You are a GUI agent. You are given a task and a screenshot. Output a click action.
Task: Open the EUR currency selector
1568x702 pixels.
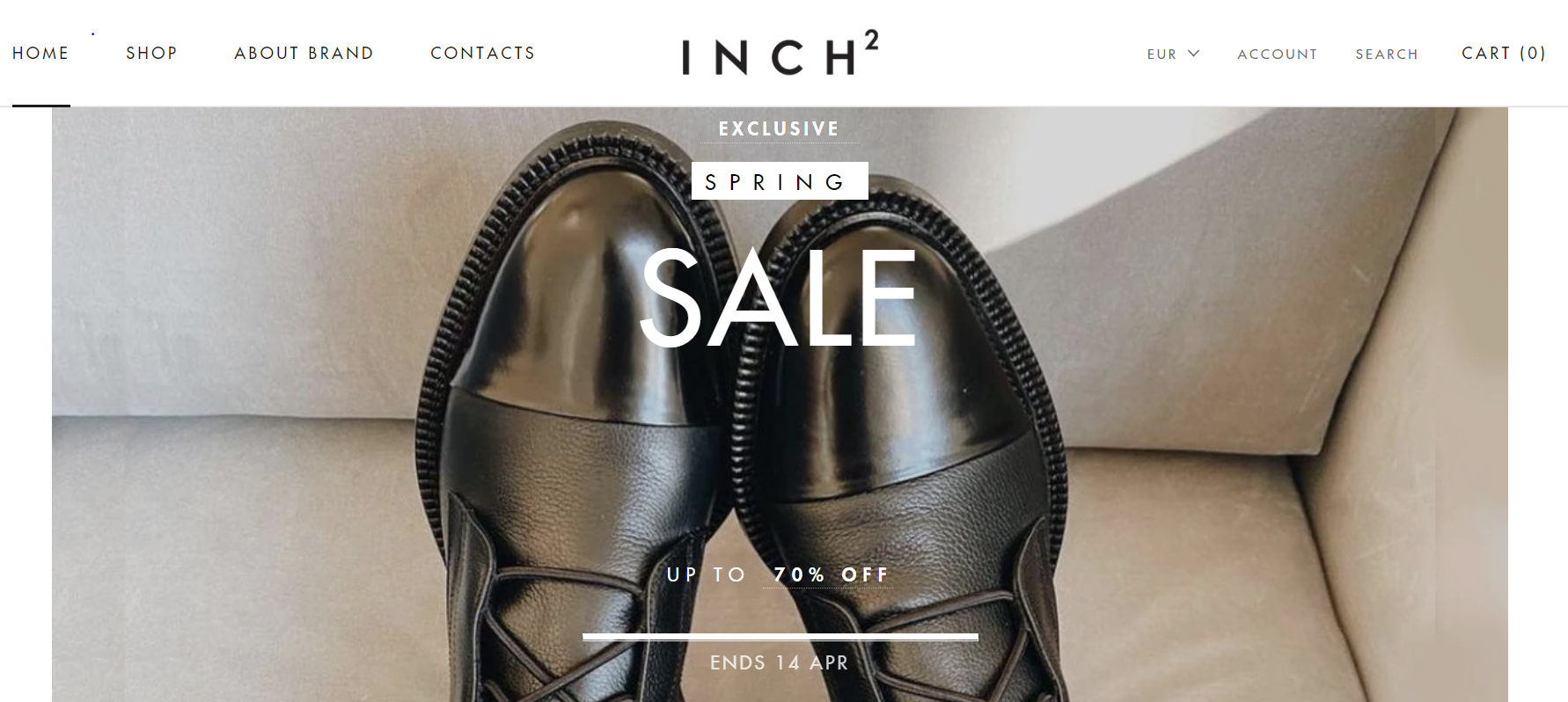[x=1173, y=54]
